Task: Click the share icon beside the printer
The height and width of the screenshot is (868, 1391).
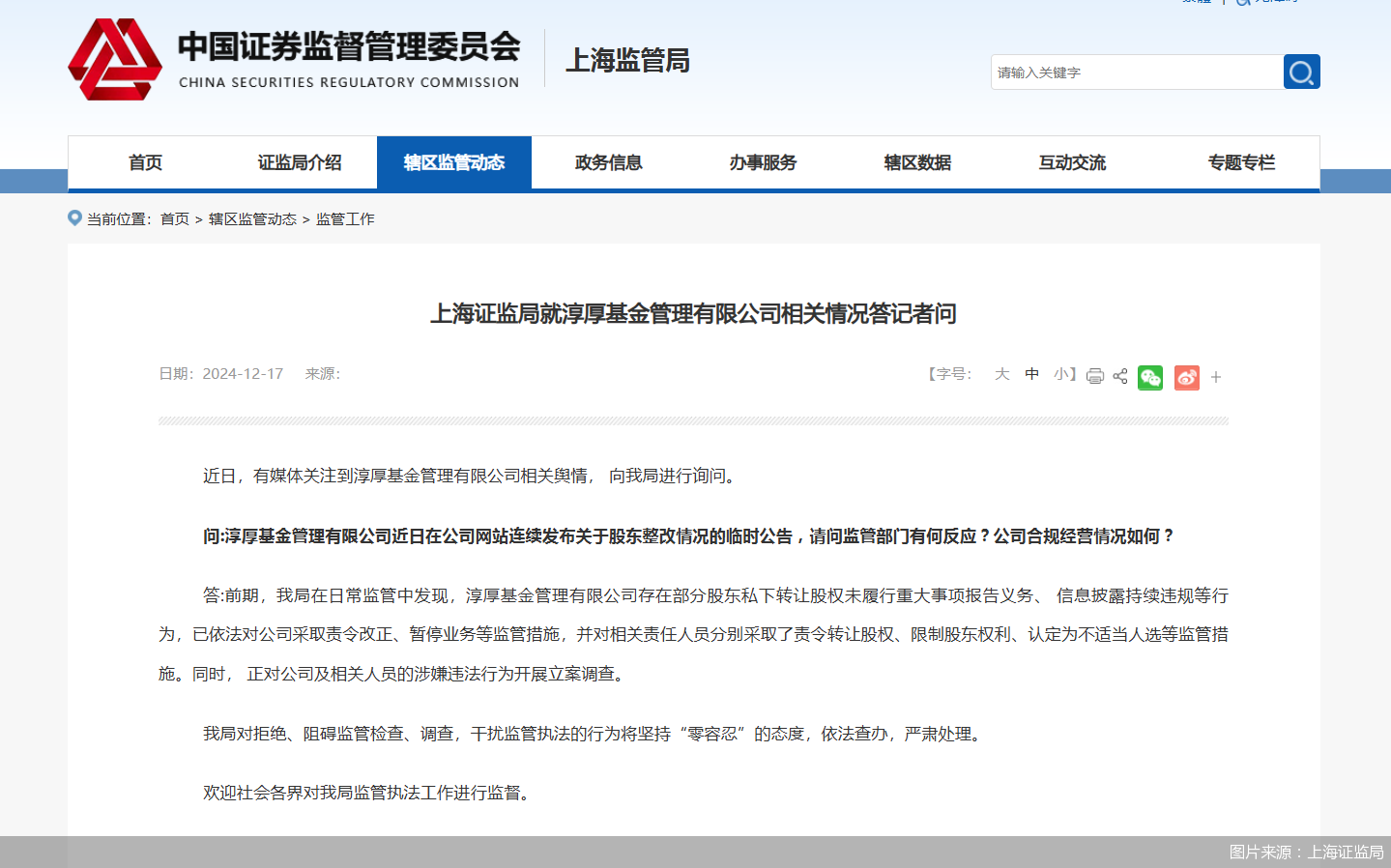Action: tap(1120, 376)
